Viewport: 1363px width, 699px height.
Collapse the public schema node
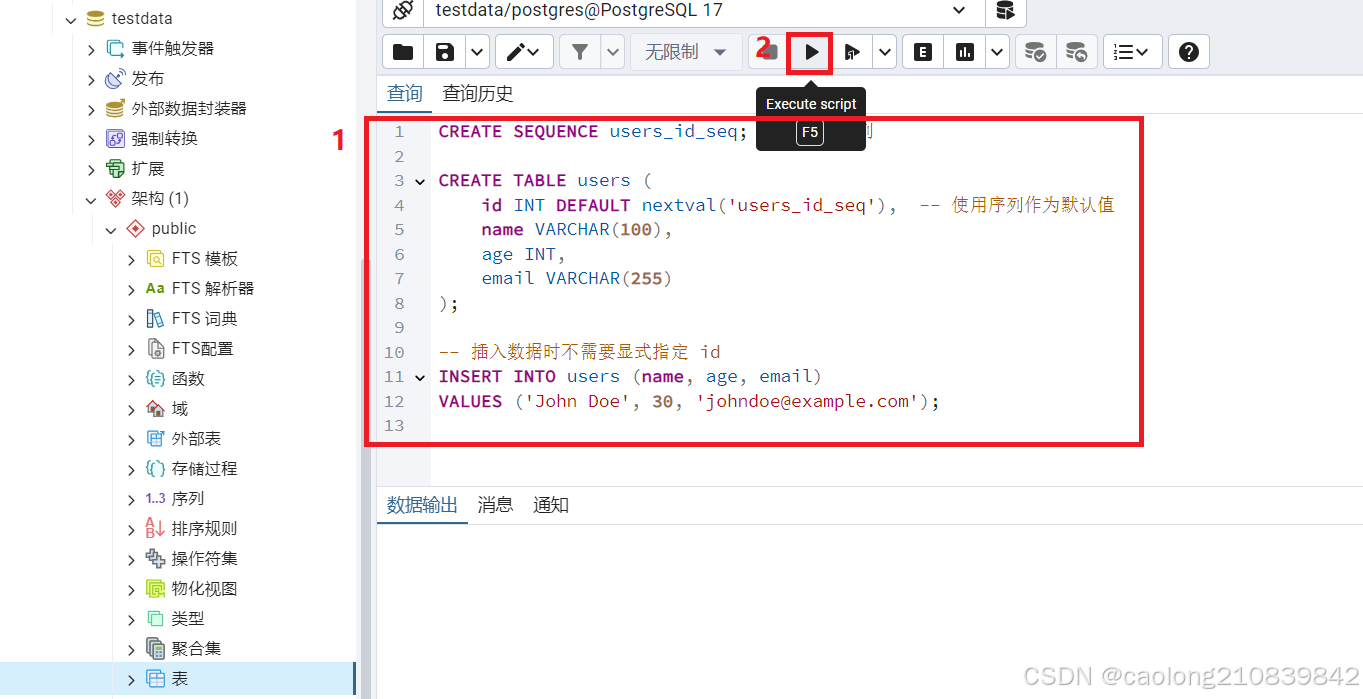point(111,229)
